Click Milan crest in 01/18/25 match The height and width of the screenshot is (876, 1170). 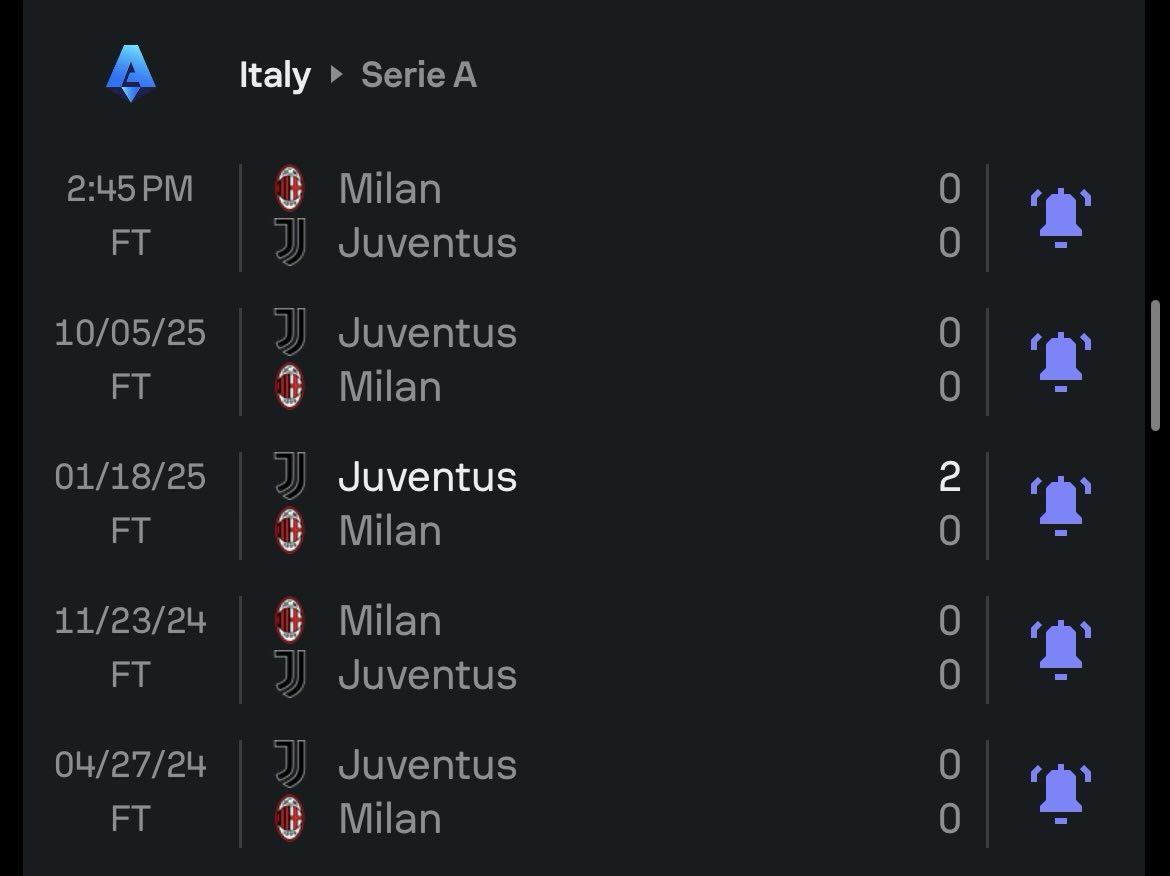[290, 531]
